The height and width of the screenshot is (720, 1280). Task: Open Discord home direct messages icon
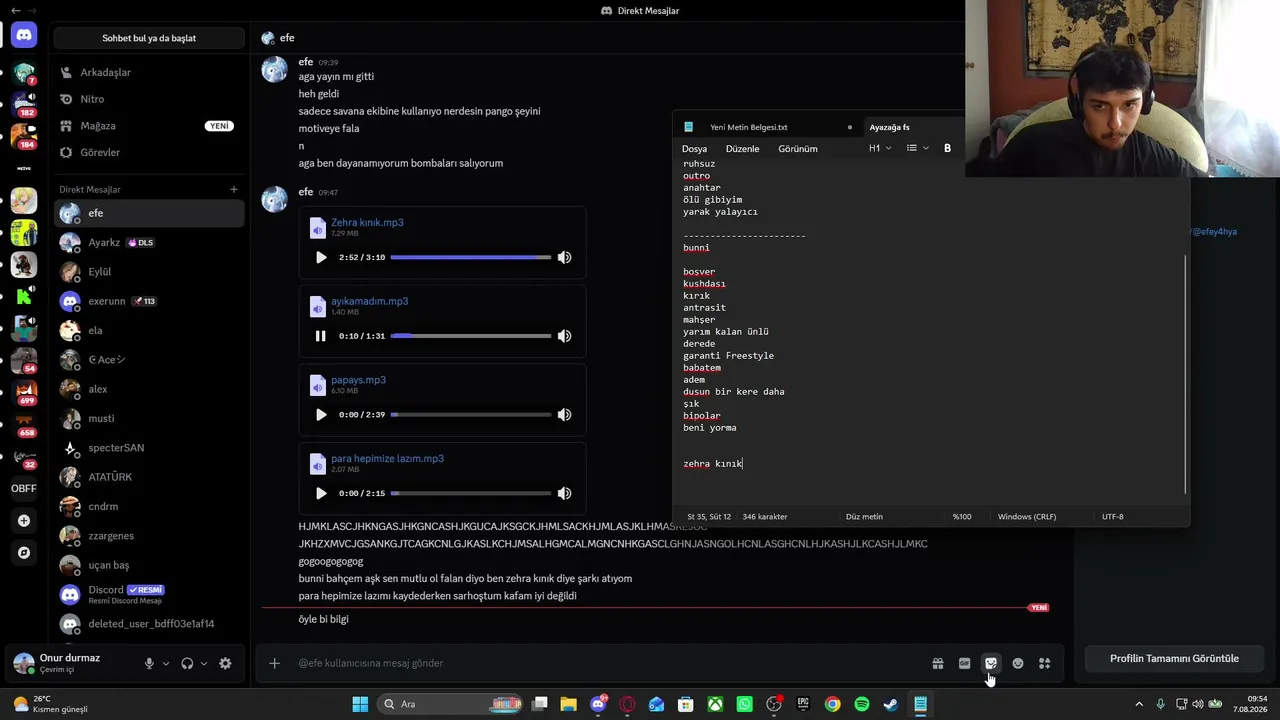point(24,35)
